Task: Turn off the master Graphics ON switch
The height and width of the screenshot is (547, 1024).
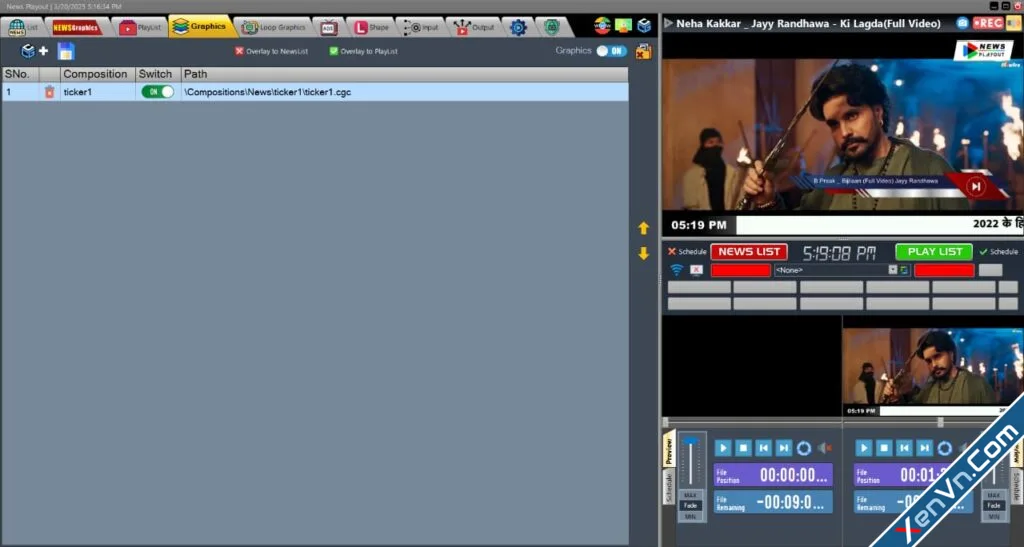Action: click(612, 51)
